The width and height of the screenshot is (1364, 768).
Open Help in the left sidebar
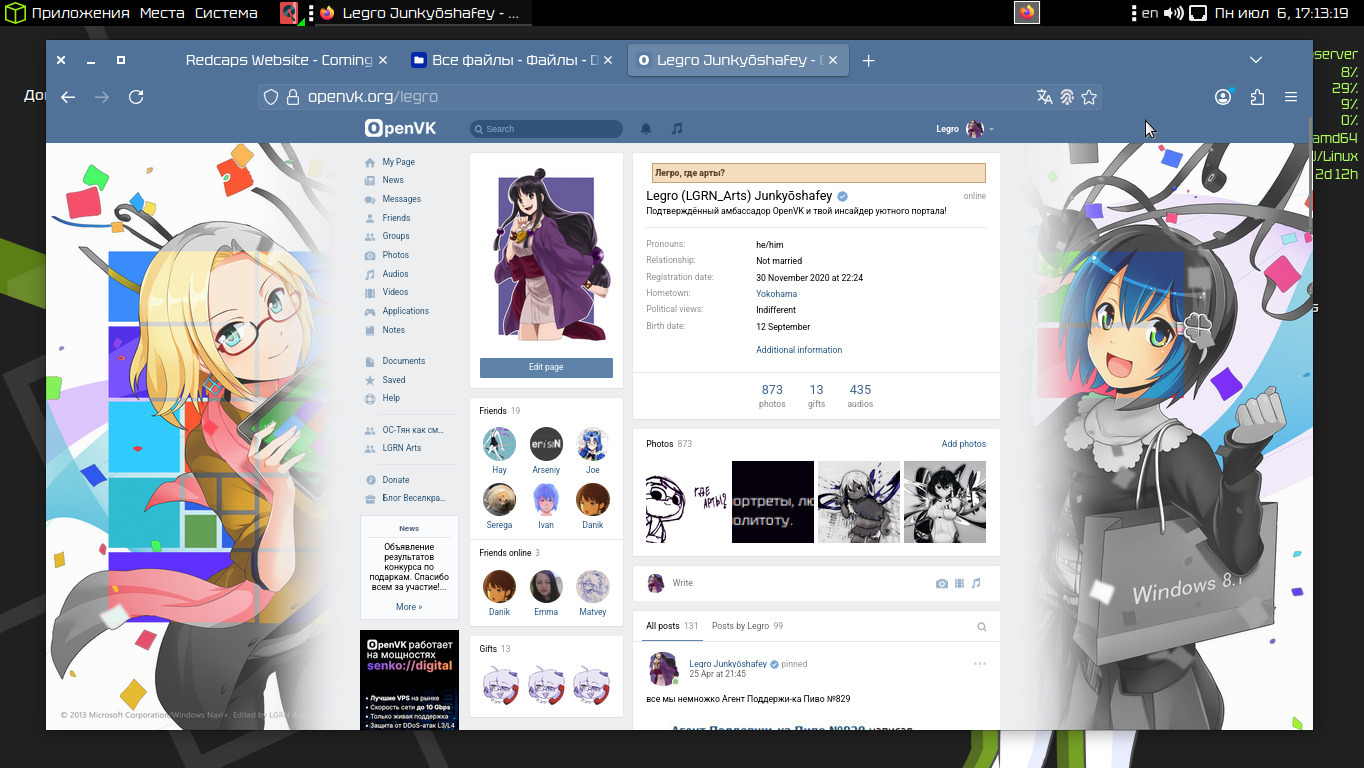(x=390, y=398)
